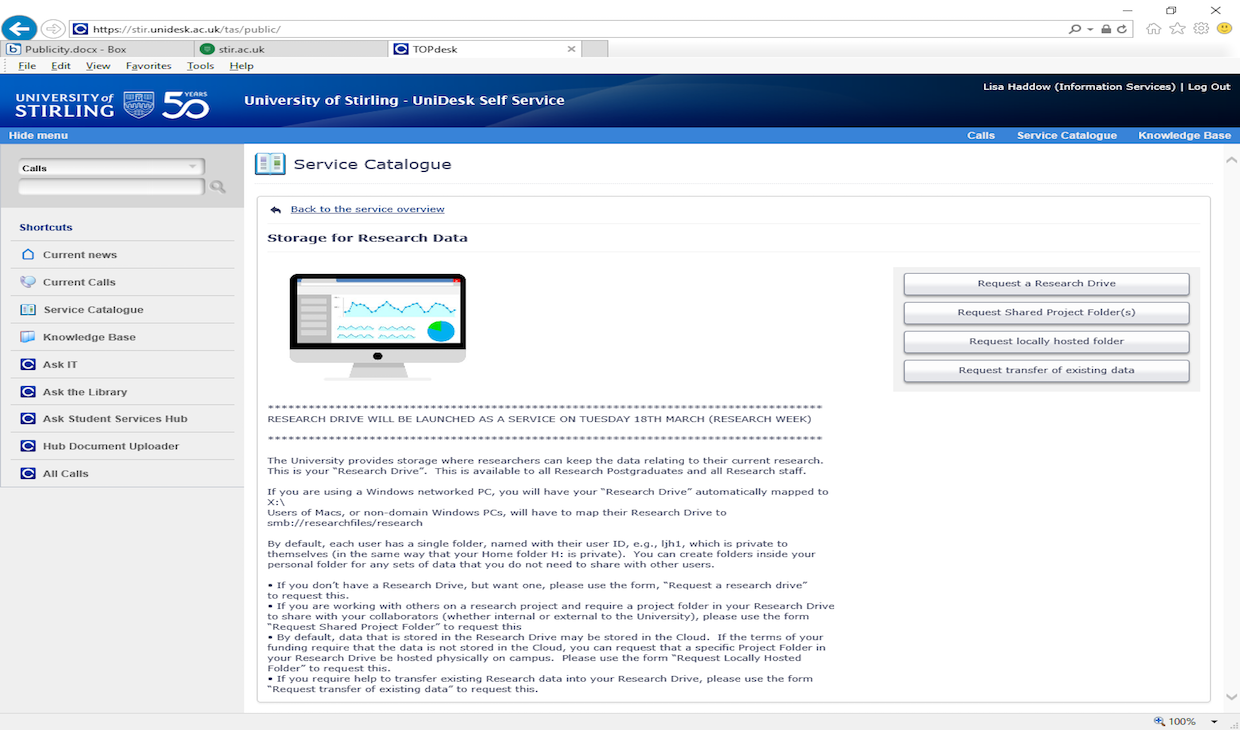This screenshot has width=1240, height=730.
Task: Click the browser favorites star icon
Action: pos(1177,29)
